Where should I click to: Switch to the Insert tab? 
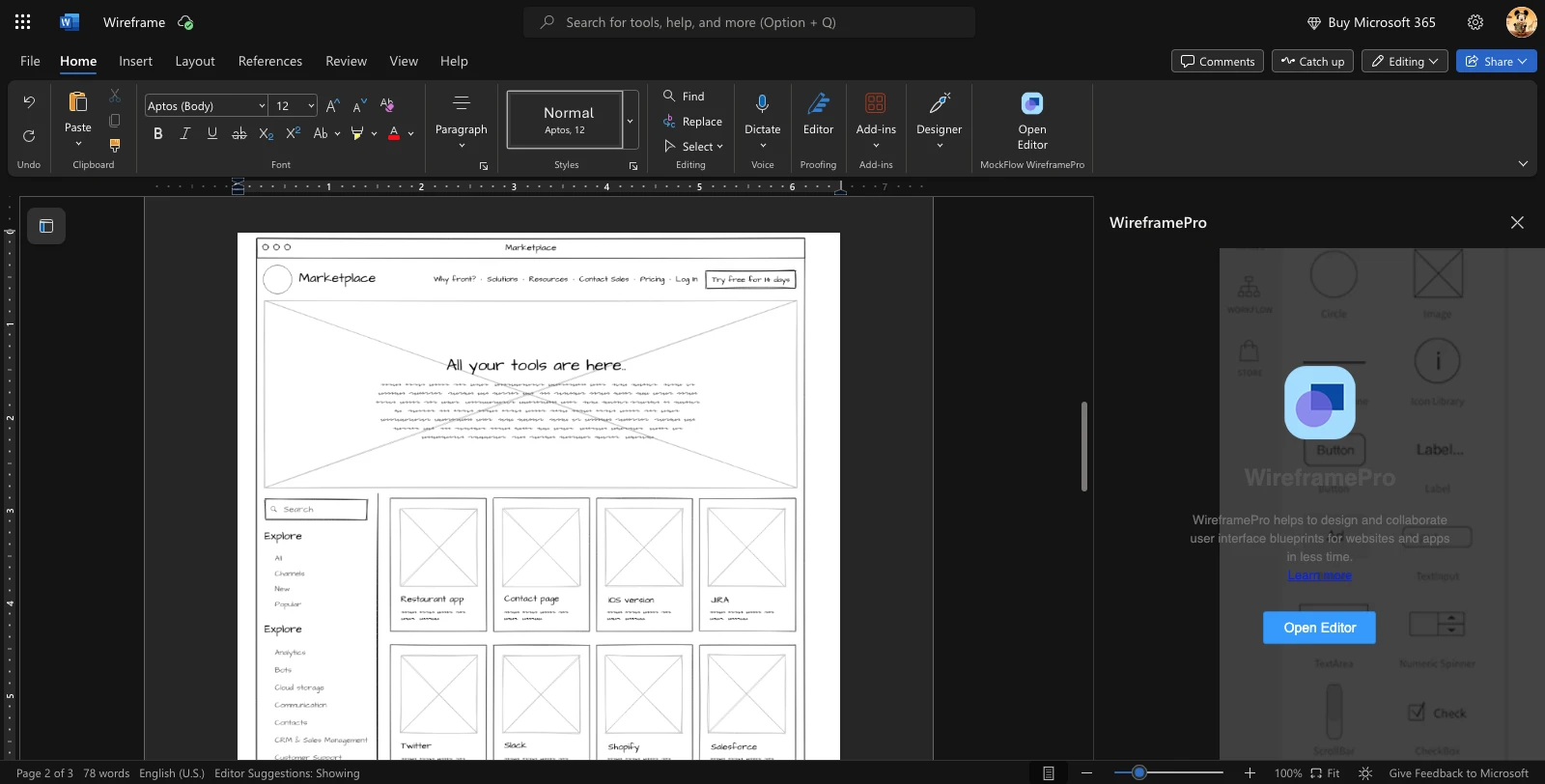tap(135, 61)
